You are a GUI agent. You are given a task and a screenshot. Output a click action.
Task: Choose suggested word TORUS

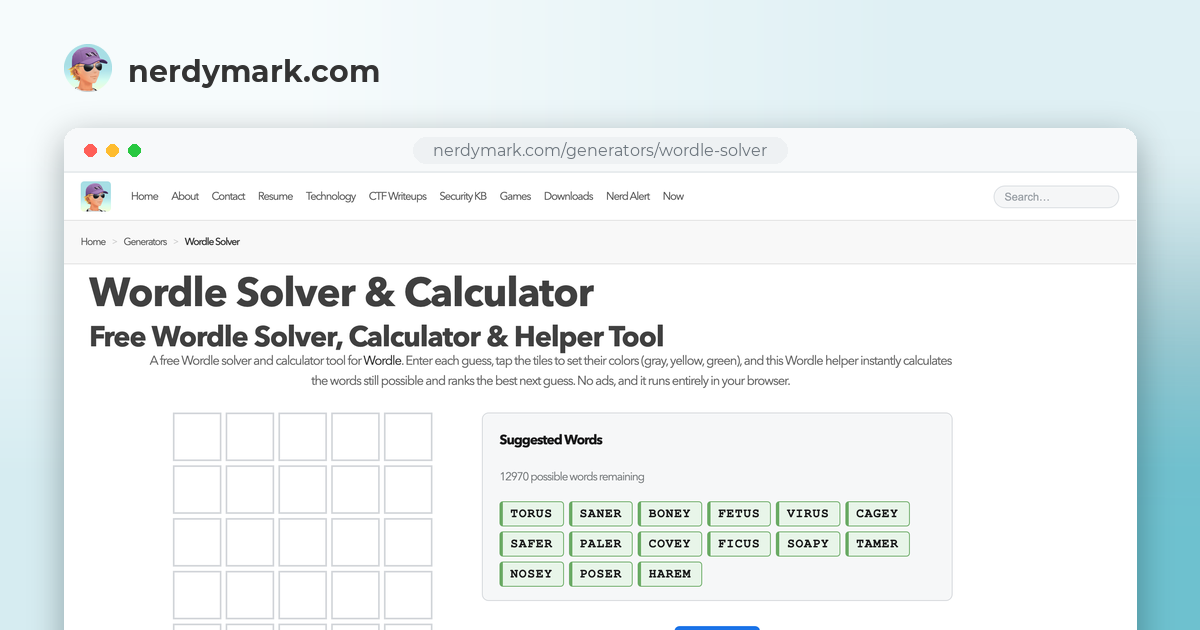(x=532, y=514)
